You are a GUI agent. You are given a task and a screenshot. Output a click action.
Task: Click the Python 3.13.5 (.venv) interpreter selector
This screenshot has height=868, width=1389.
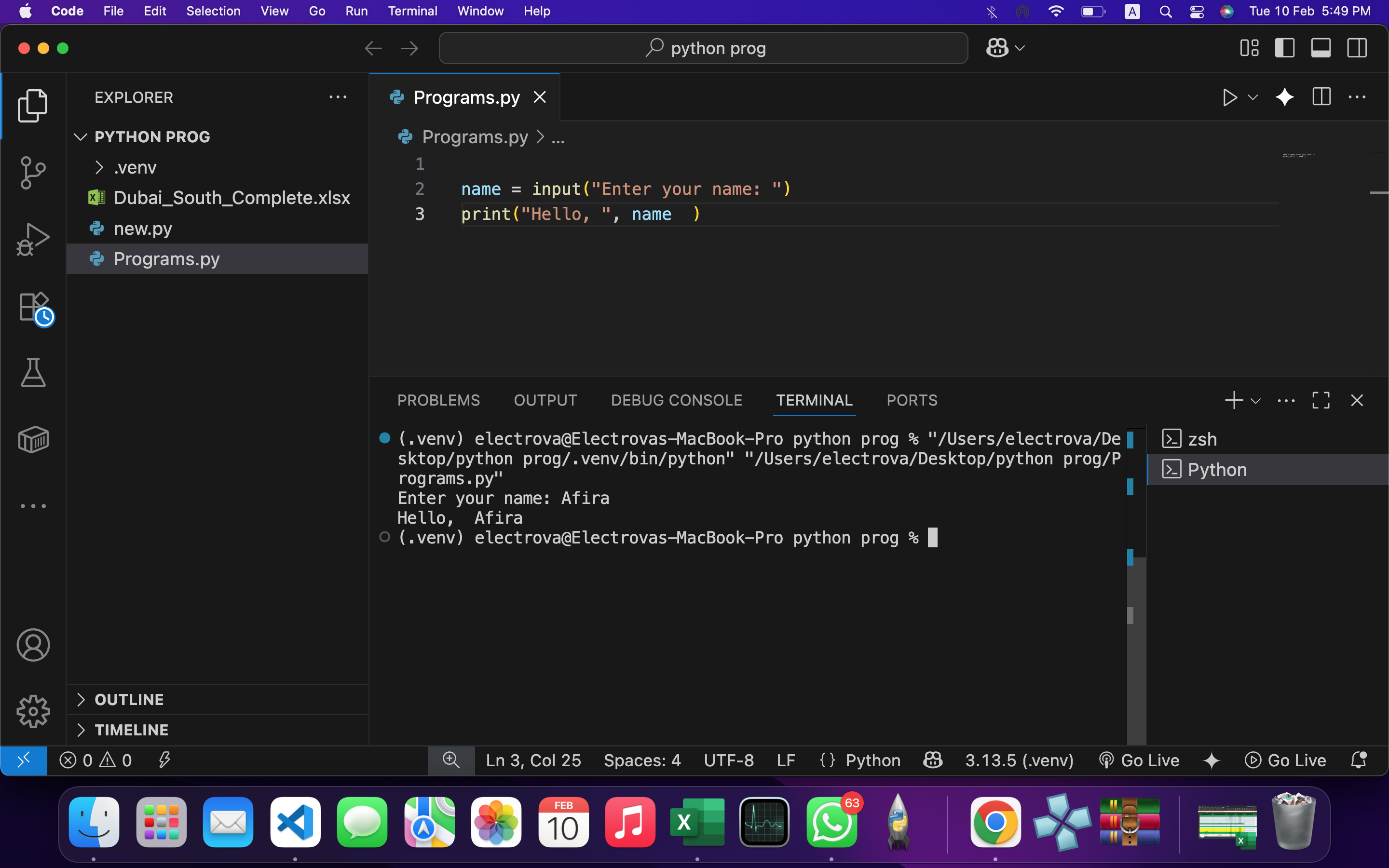(1019, 760)
